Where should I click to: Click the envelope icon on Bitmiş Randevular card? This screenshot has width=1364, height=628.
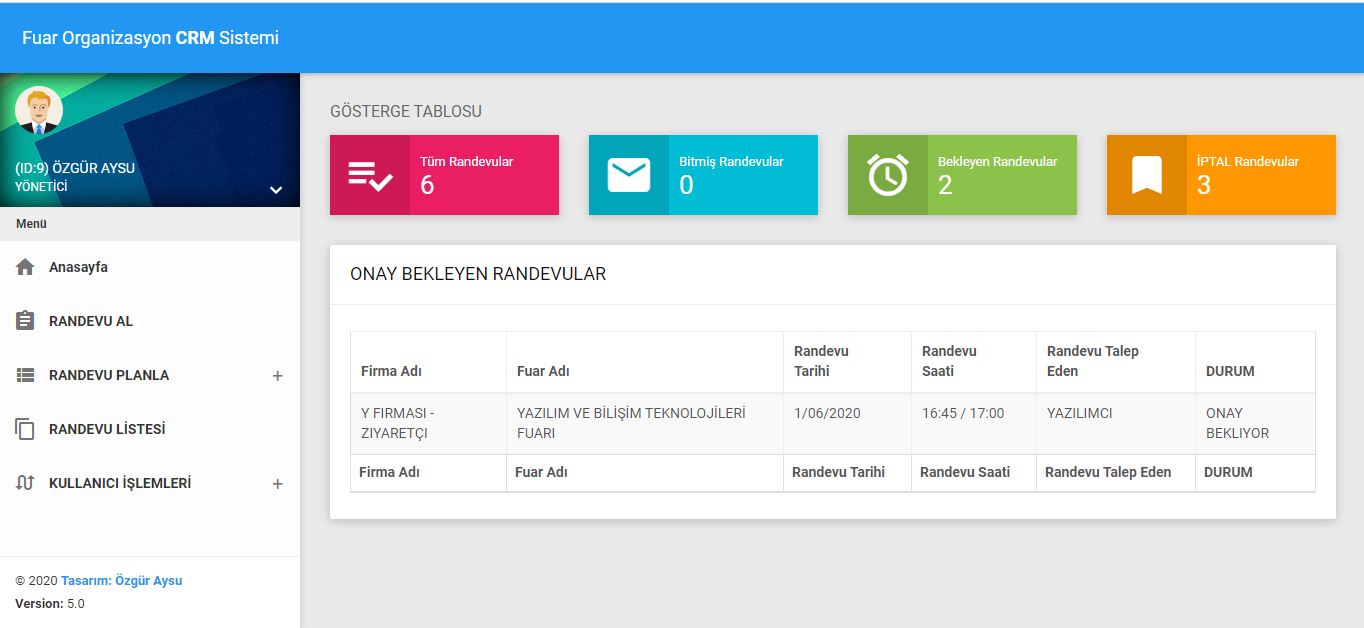pyautogui.click(x=629, y=175)
